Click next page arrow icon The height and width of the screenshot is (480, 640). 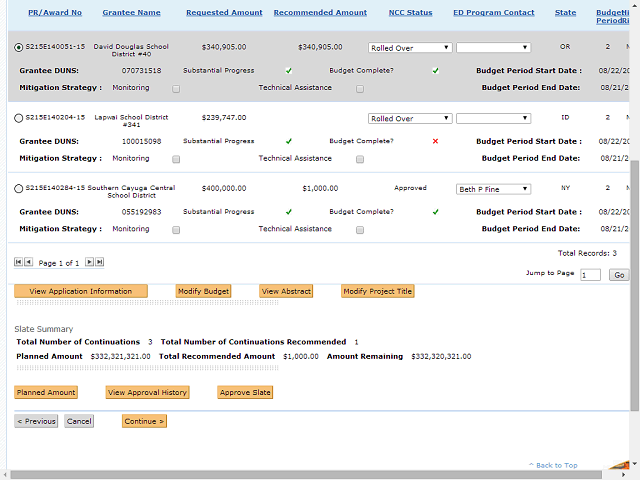89,262
